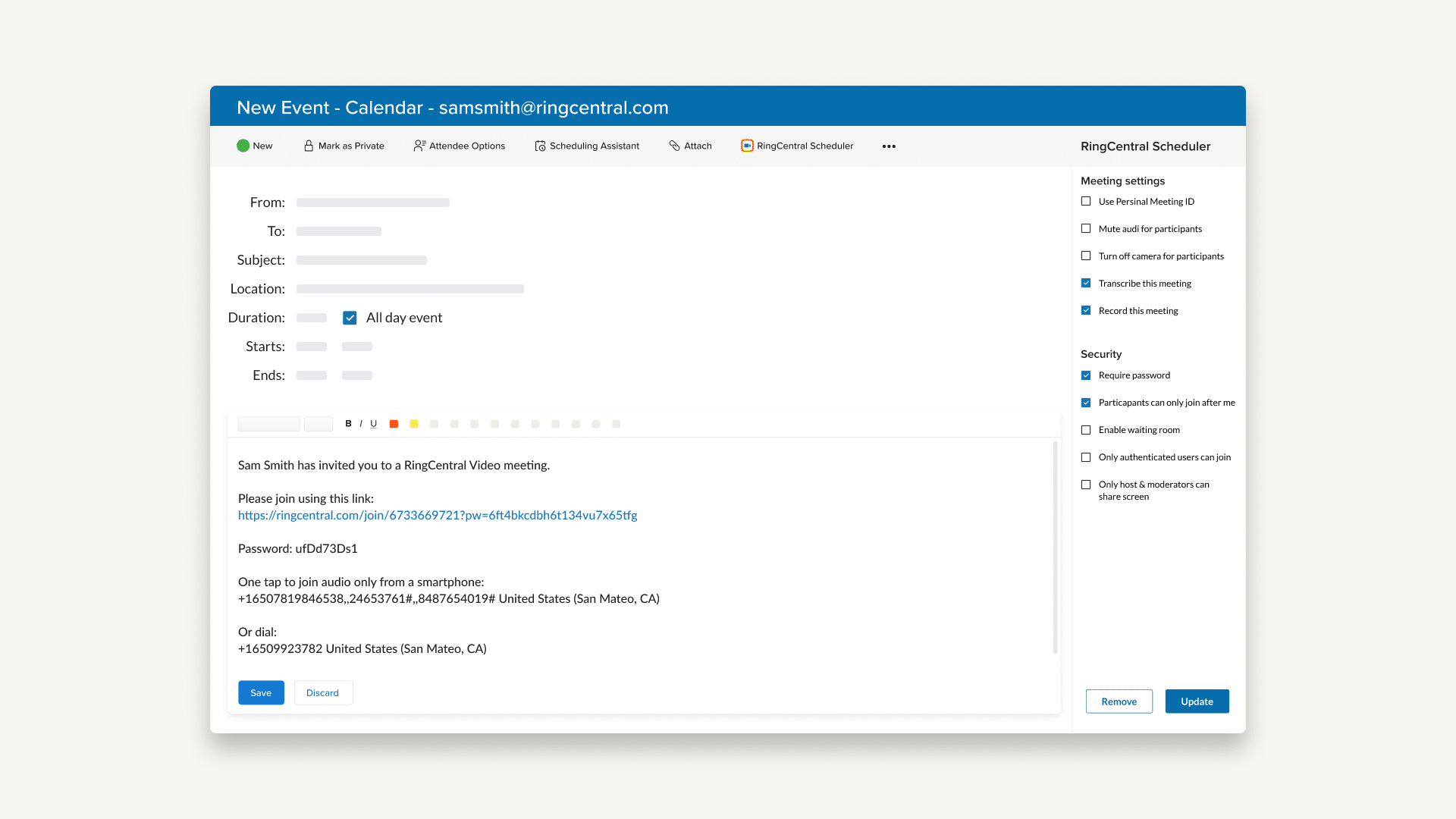This screenshot has height=819, width=1456.
Task: Toggle bold formatting in the editor
Action: 348,424
